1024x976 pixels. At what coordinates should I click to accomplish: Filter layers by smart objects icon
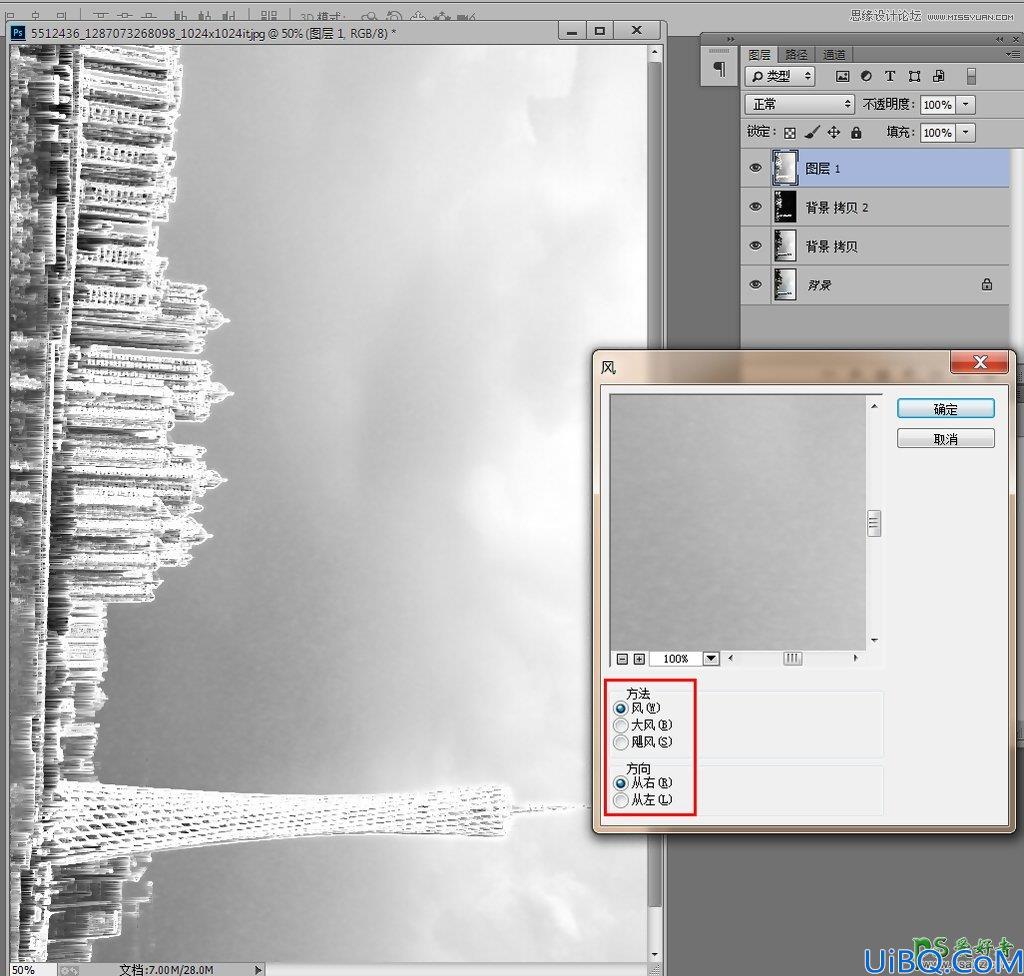pyautogui.click(x=938, y=76)
